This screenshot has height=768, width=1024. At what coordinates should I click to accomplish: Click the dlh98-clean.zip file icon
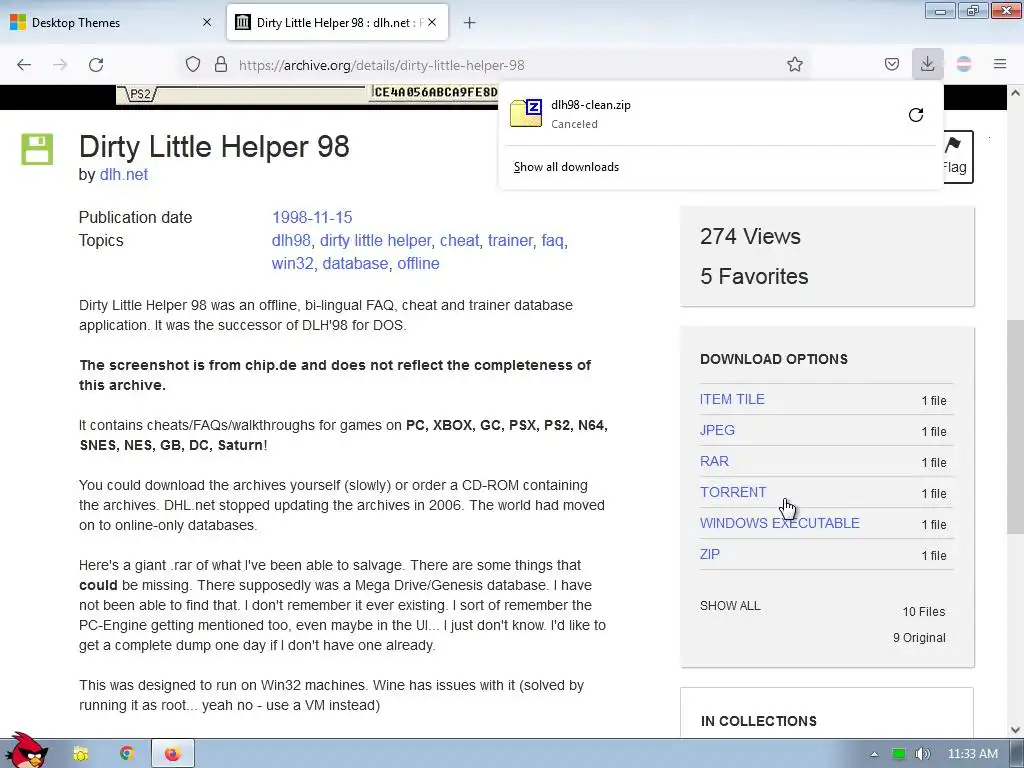[x=526, y=113]
